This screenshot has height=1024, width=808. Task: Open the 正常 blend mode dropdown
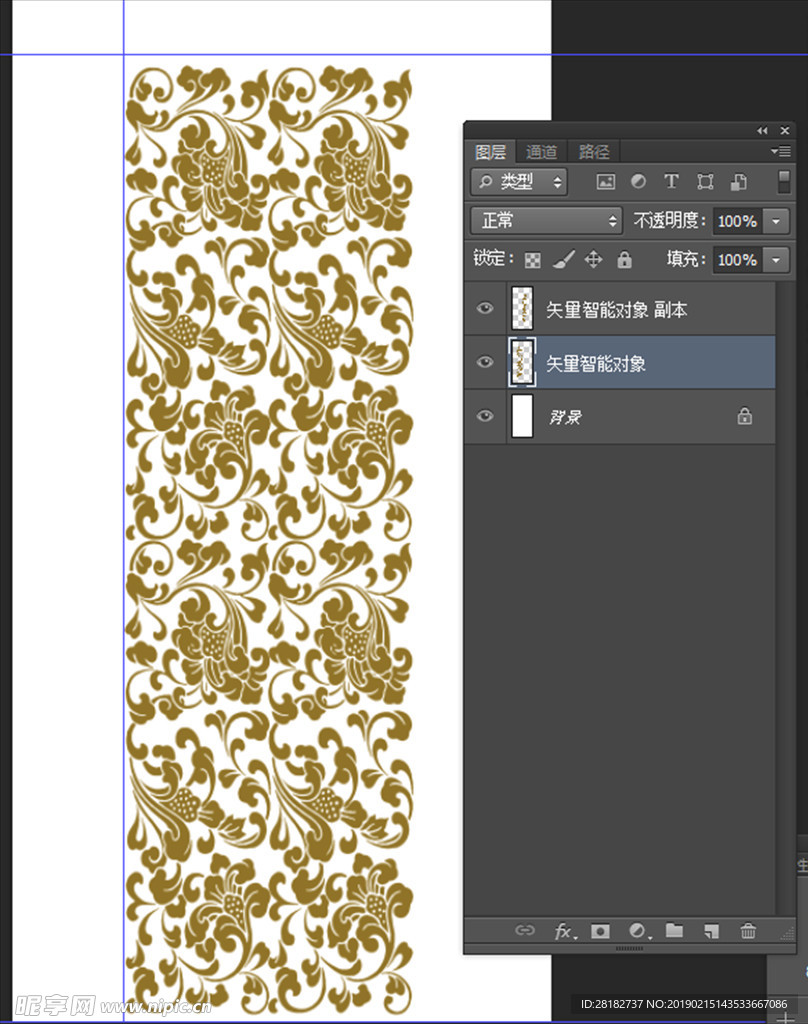547,221
